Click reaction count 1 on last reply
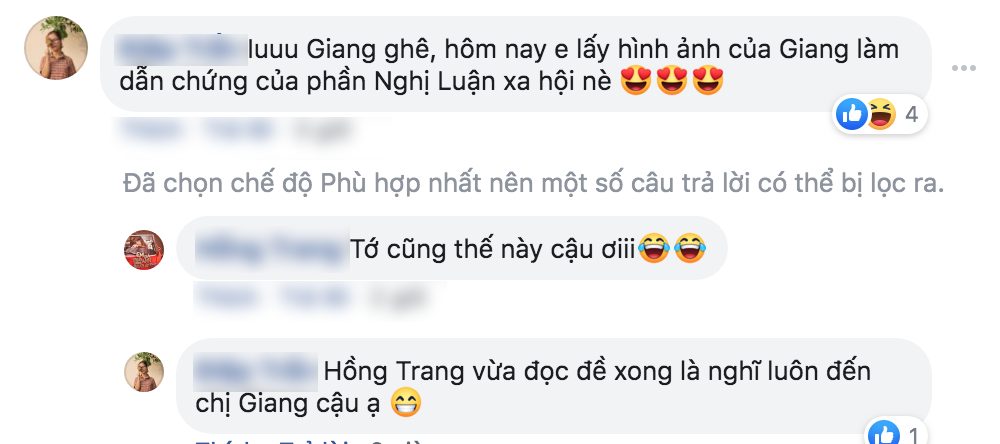 click(913, 435)
